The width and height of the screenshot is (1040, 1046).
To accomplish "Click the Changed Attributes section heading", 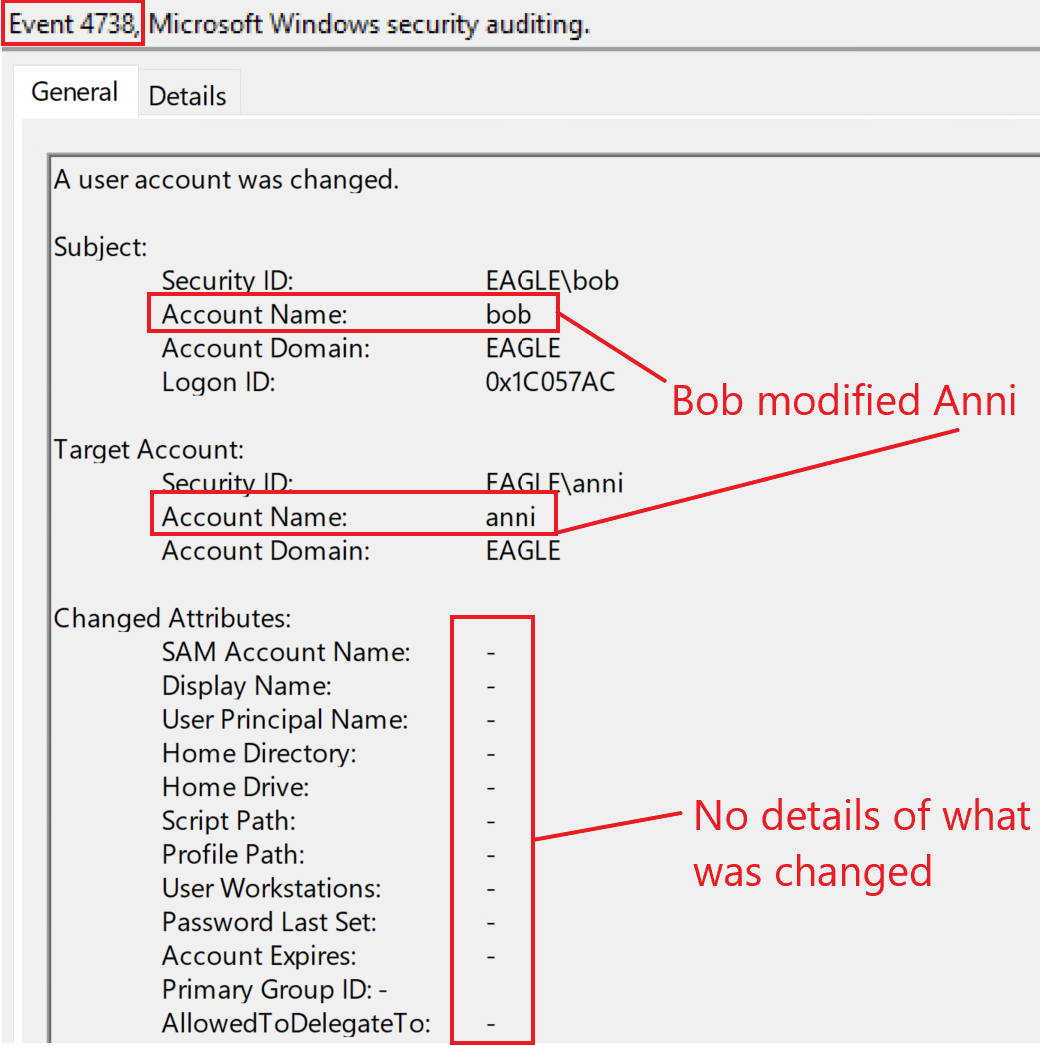I will coord(172,619).
